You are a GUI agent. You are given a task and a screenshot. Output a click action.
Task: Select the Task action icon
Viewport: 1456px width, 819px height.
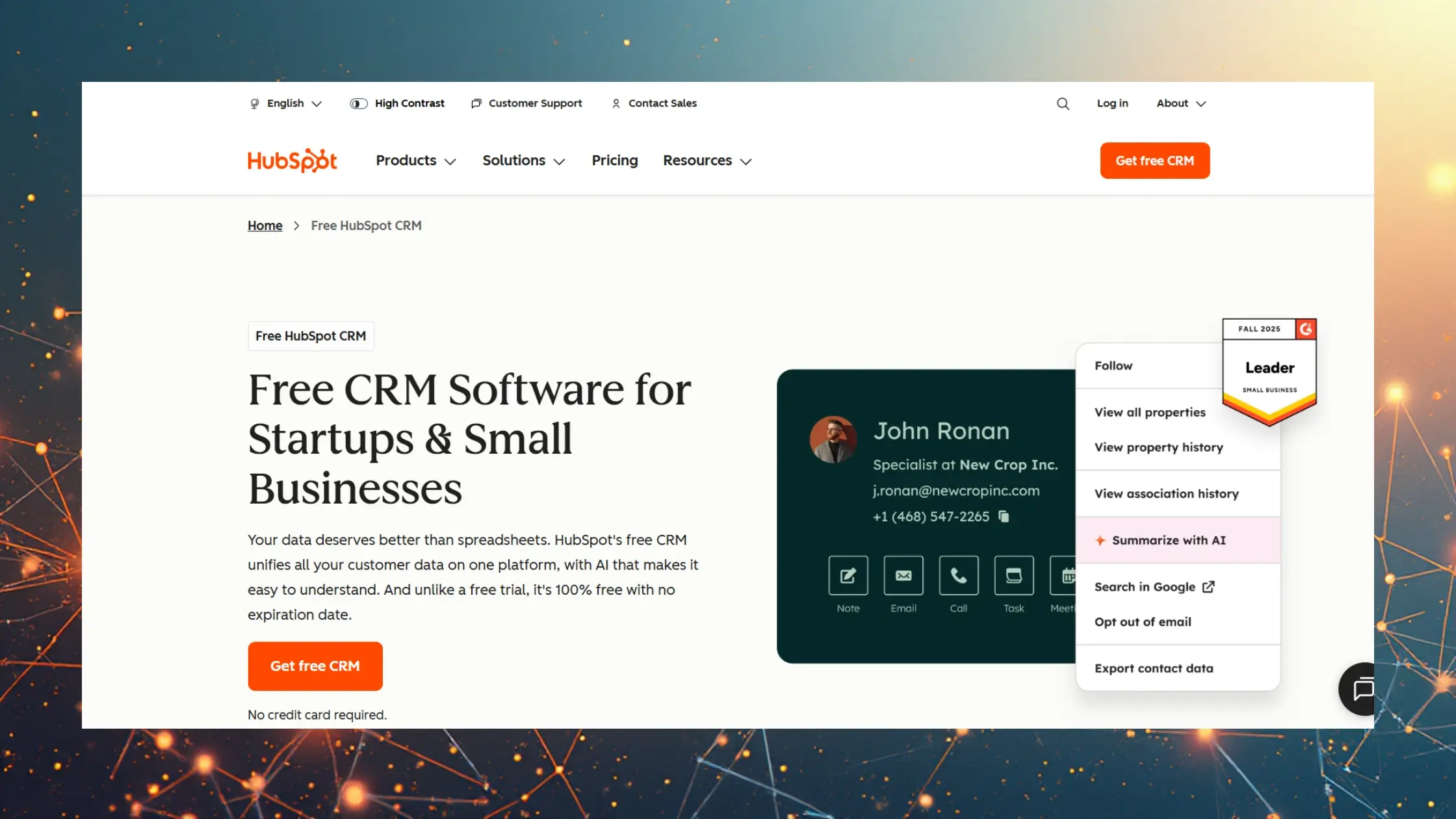tap(1013, 575)
